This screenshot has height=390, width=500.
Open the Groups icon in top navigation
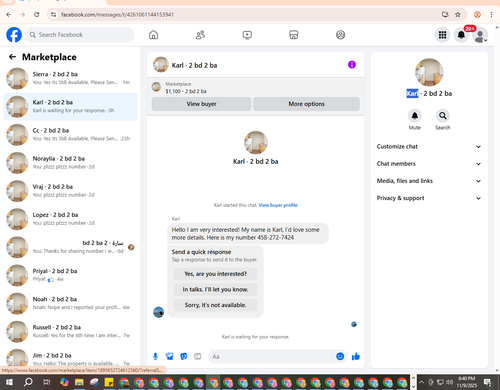click(340, 35)
